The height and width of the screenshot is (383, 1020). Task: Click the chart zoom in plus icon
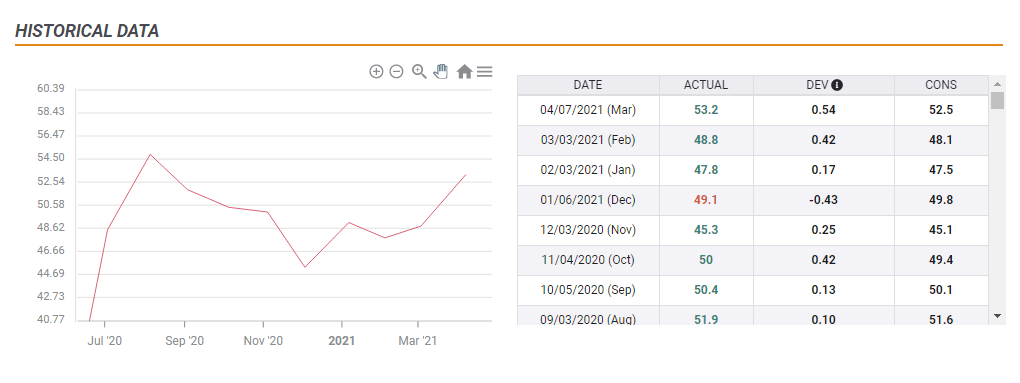coord(376,72)
